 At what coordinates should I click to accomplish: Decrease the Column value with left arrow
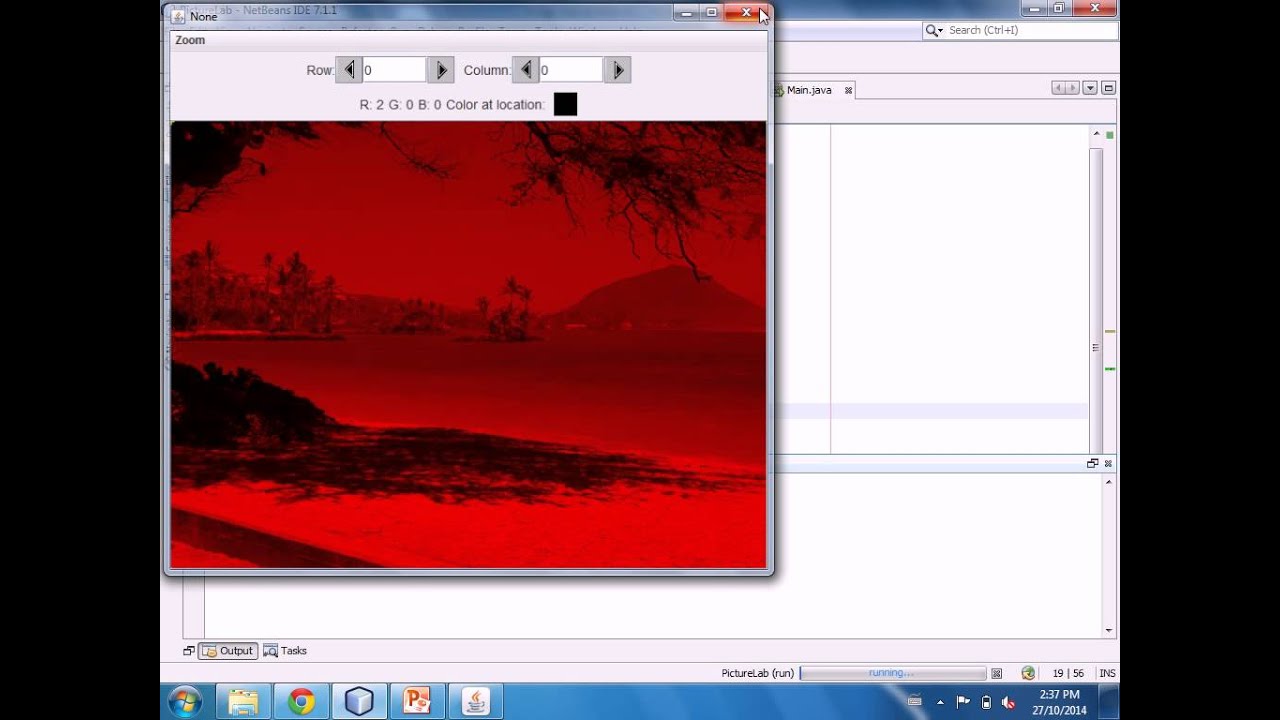tap(526, 70)
